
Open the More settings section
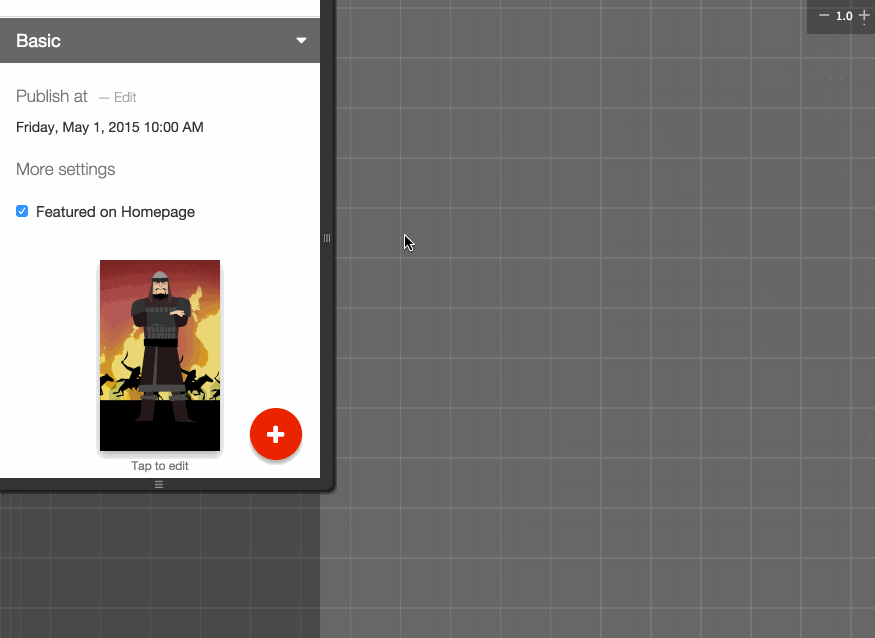(x=65, y=169)
